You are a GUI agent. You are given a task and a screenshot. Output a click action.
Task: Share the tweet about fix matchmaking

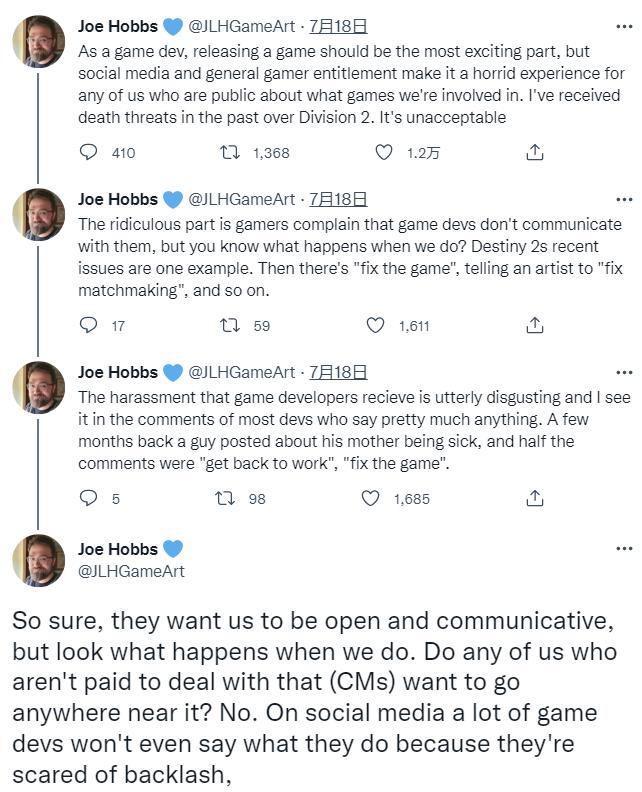(535, 325)
